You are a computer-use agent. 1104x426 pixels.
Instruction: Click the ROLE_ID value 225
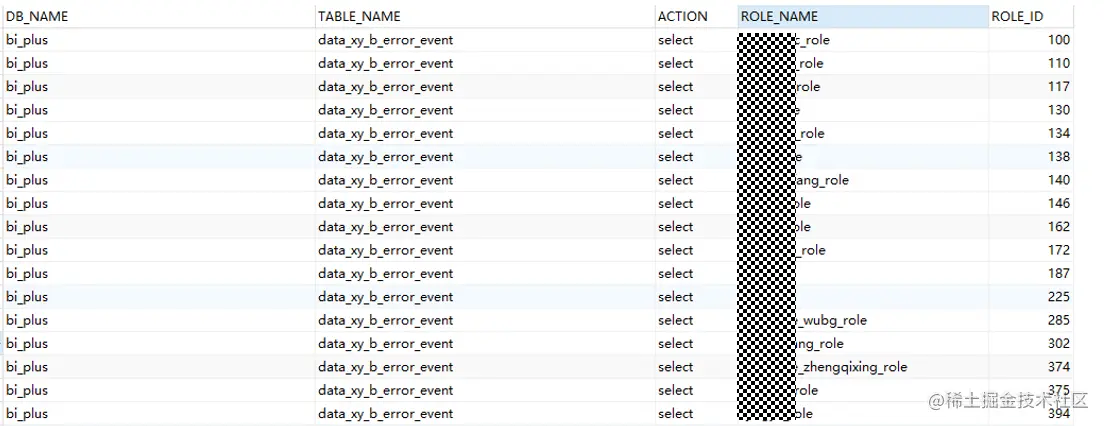1058,296
